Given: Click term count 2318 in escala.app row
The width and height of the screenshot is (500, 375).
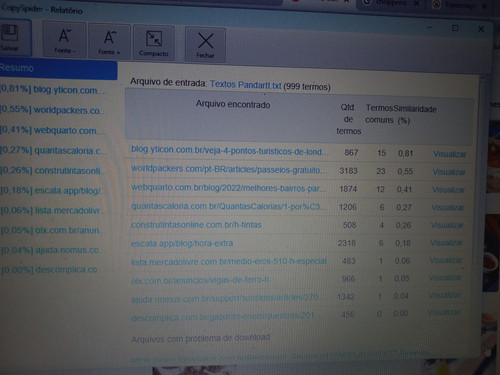Looking at the screenshot, I should pyautogui.click(x=347, y=243).
